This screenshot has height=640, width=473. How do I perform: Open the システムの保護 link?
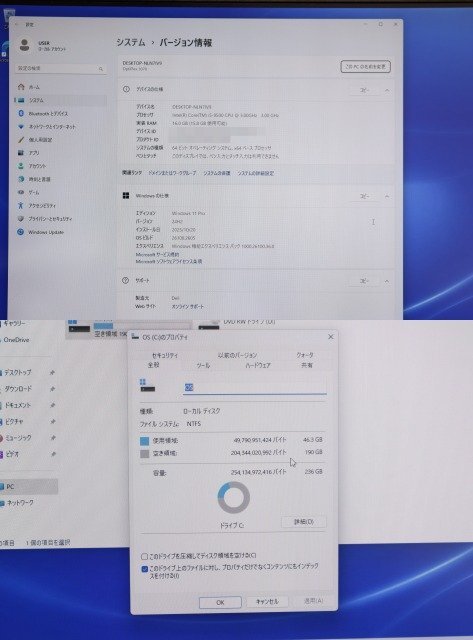(x=217, y=173)
